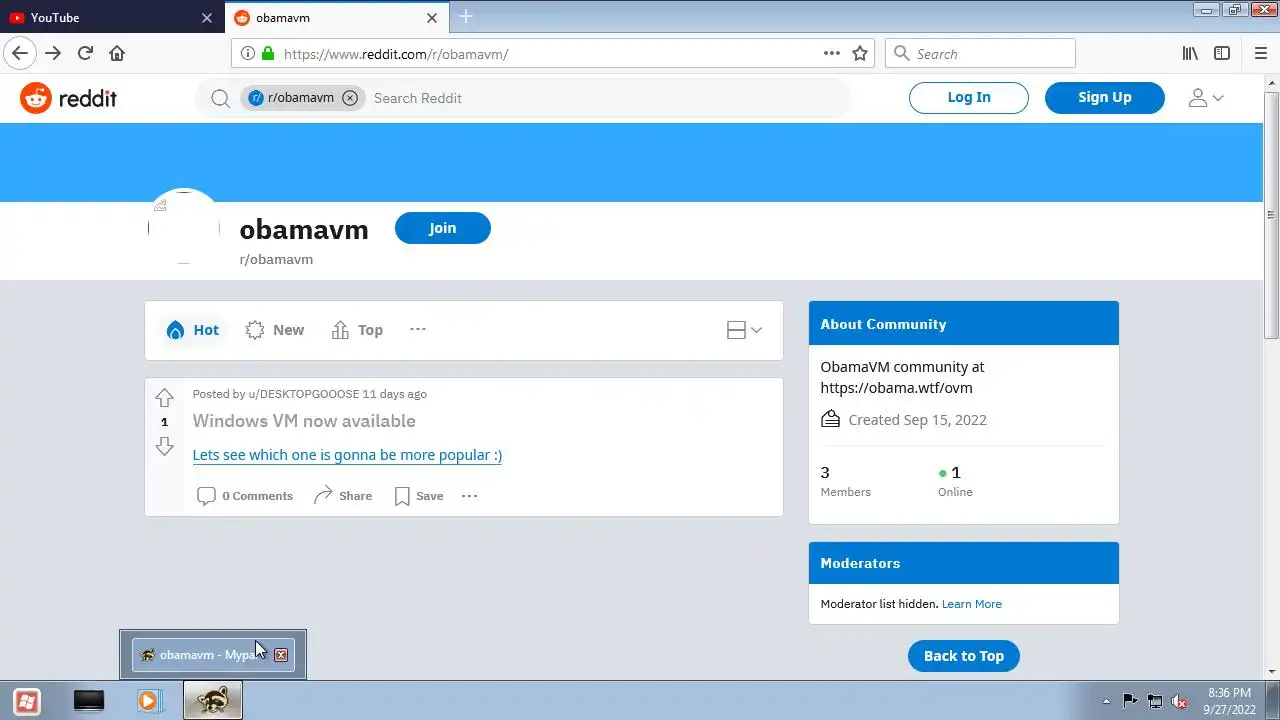View the green padlock connection details
Screen dimensions: 1280x720
(x=267, y=54)
